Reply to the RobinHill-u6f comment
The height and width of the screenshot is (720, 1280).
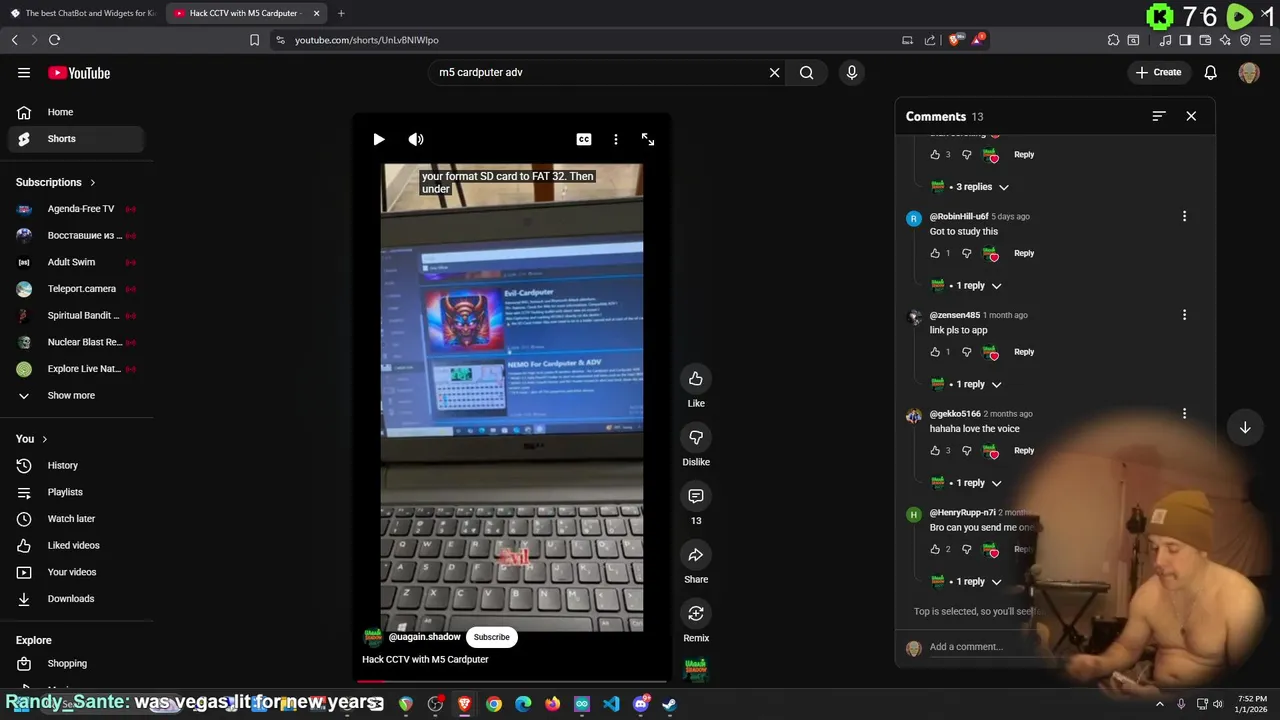[x=1024, y=253]
